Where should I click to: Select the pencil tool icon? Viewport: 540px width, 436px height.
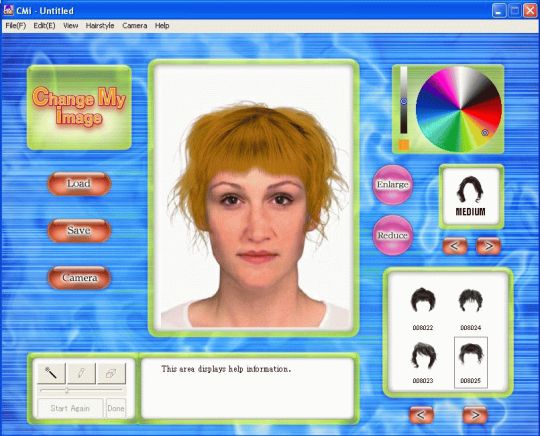coord(81,373)
